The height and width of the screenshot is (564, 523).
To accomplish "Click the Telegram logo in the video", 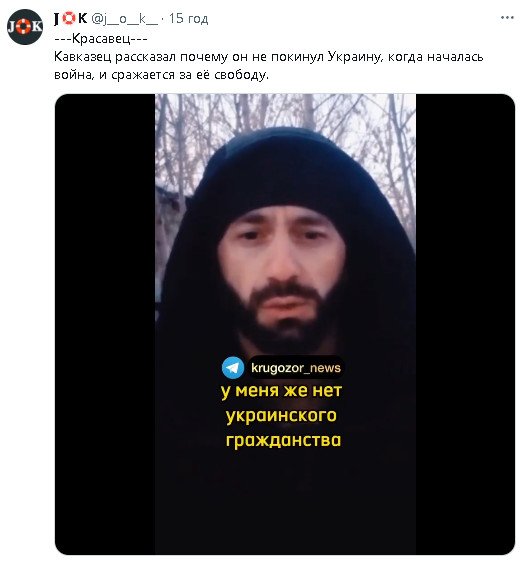I will (x=233, y=368).
